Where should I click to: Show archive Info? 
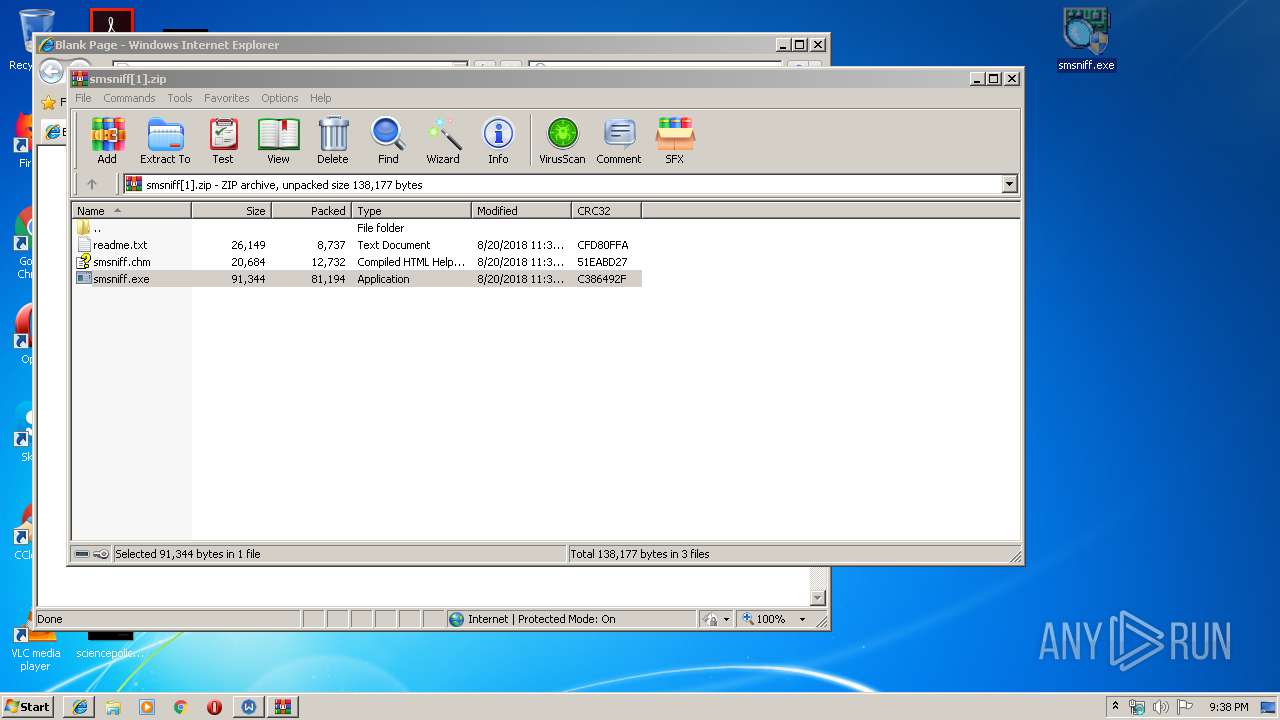click(x=498, y=140)
